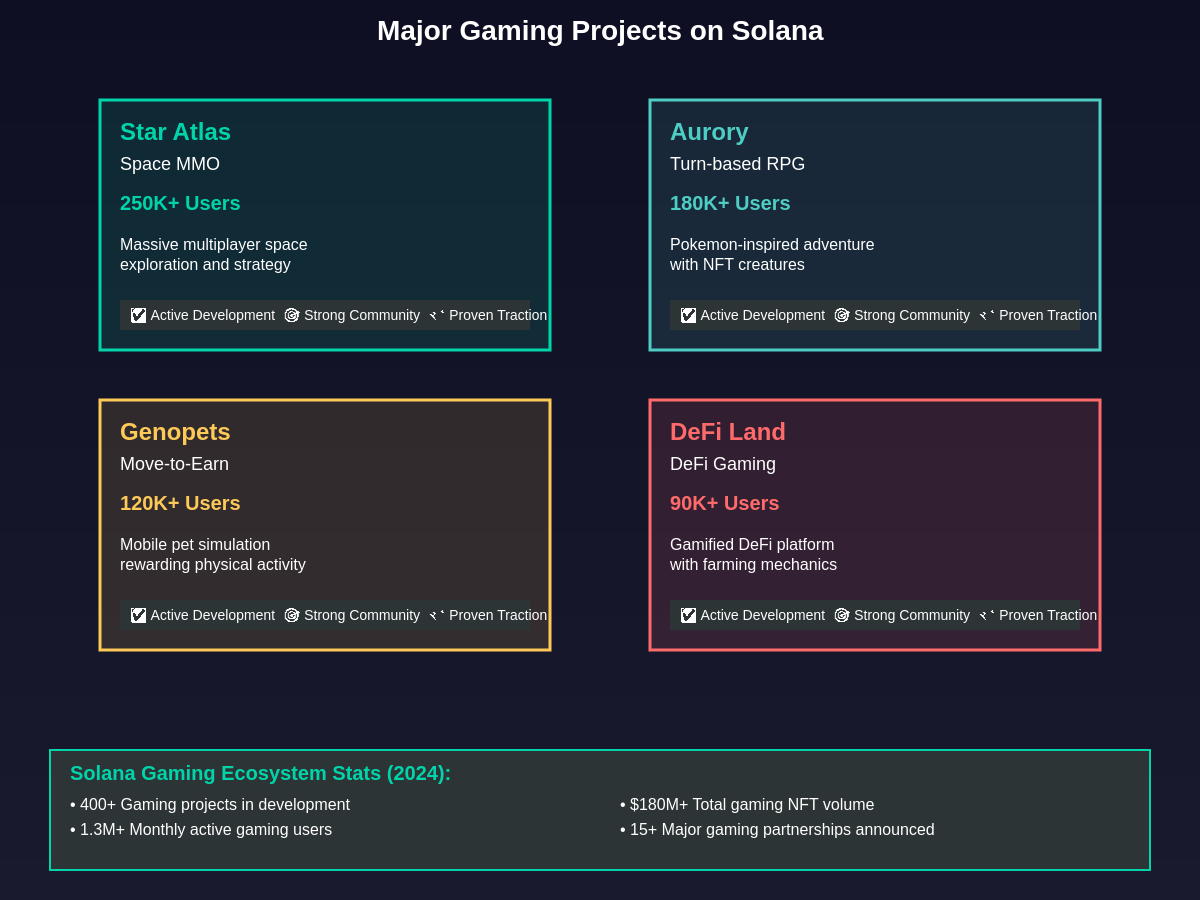Image resolution: width=1200 pixels, height=900 pixels.
Task: Click the checkmark icon in Aurory card
Action: point(688,315)
